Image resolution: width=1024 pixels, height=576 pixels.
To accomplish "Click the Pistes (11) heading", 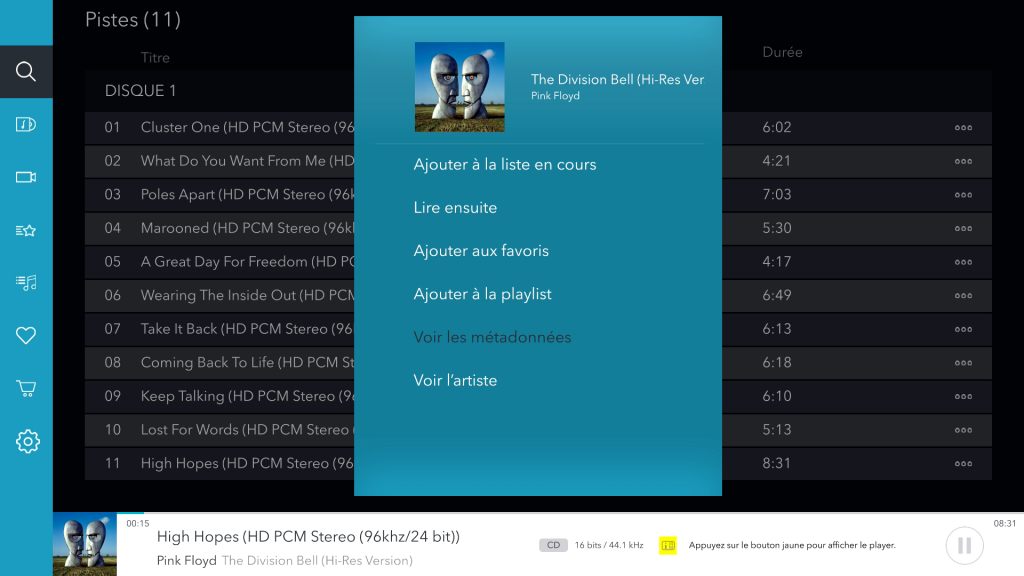I will 133,20.
